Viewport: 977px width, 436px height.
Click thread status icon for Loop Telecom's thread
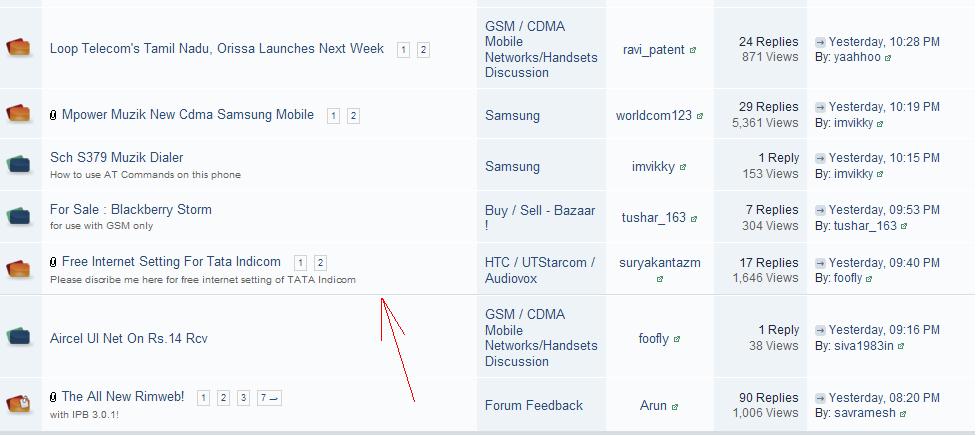(x=18, y=48)
